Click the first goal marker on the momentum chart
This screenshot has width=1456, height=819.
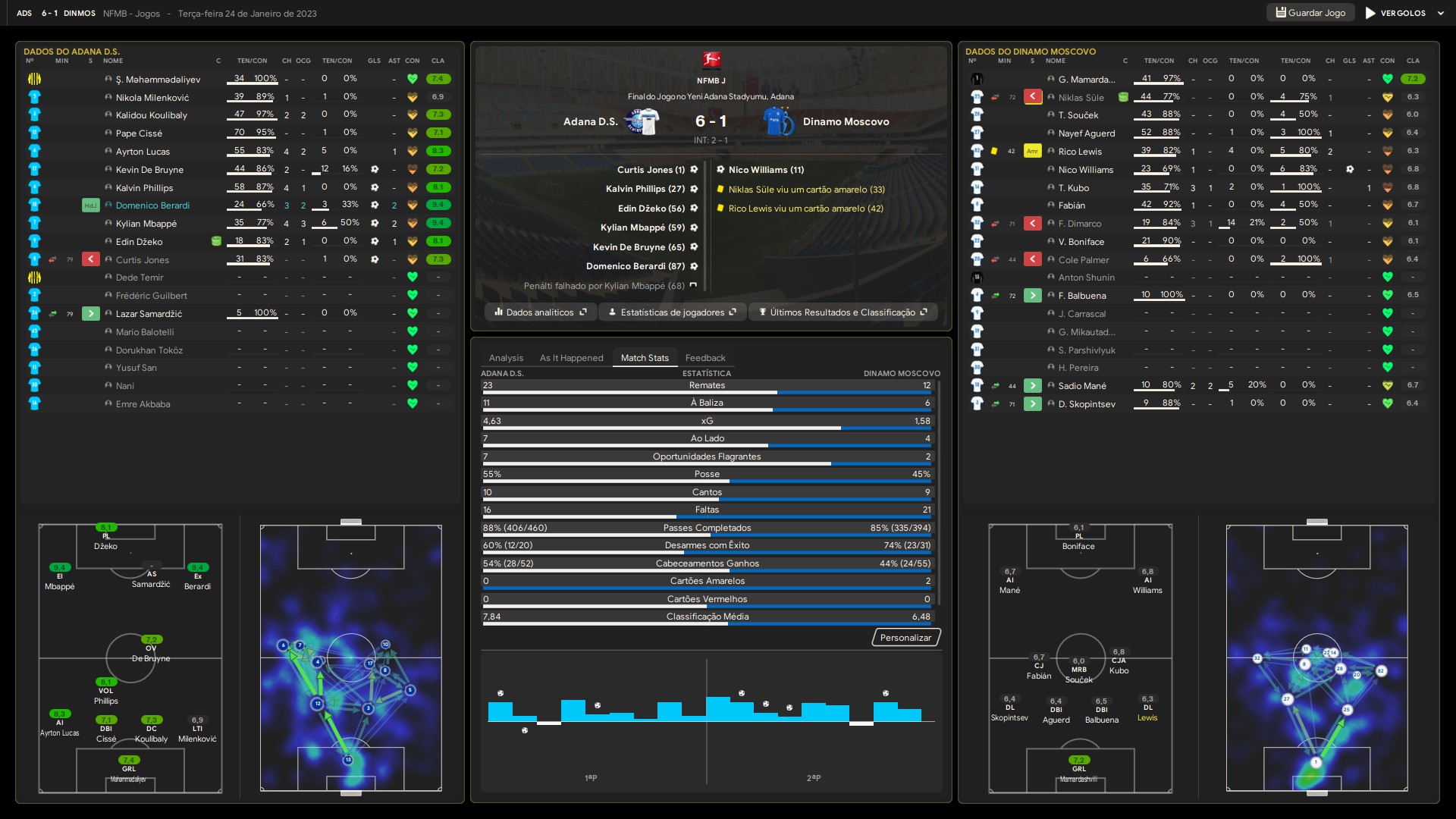point(500,693)
